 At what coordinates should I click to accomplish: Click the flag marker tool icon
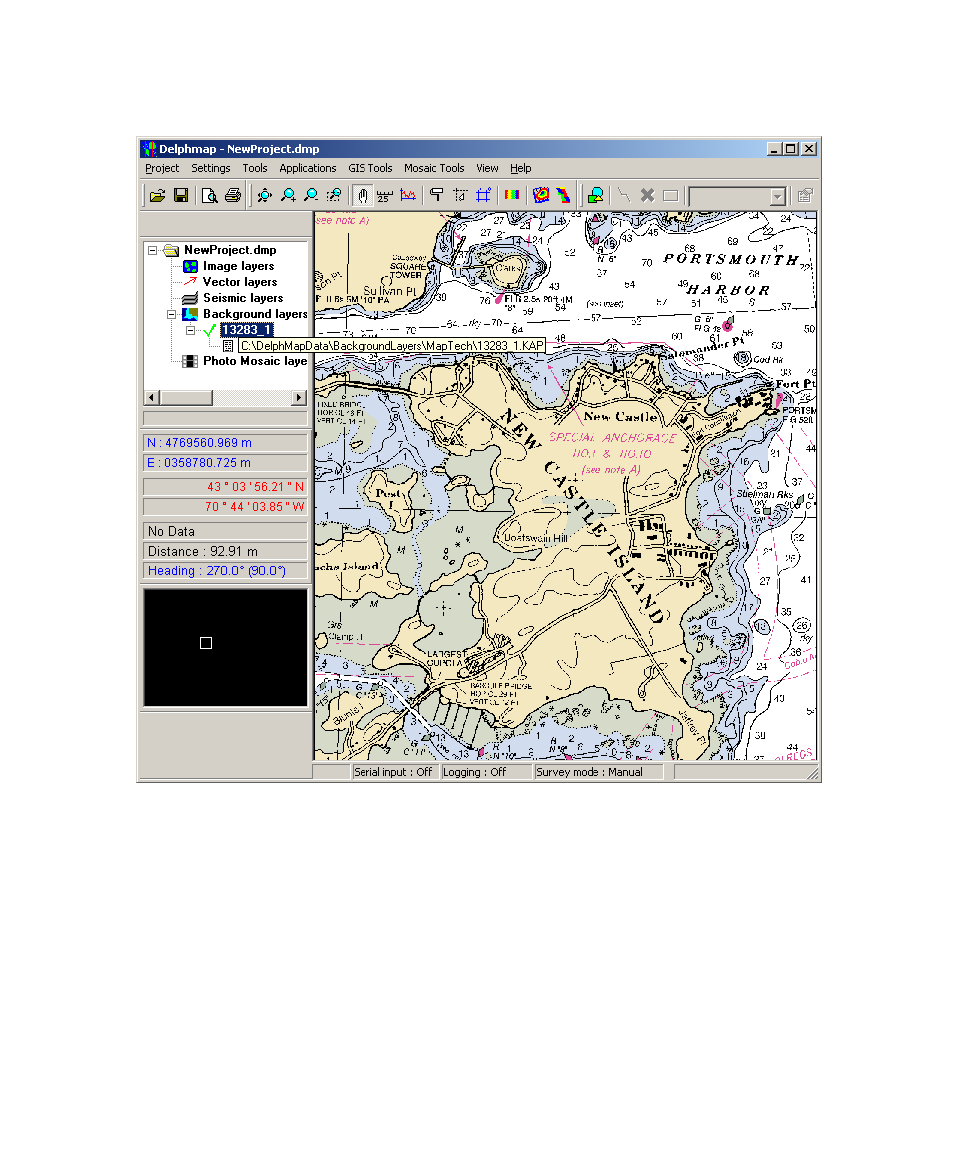437,195
